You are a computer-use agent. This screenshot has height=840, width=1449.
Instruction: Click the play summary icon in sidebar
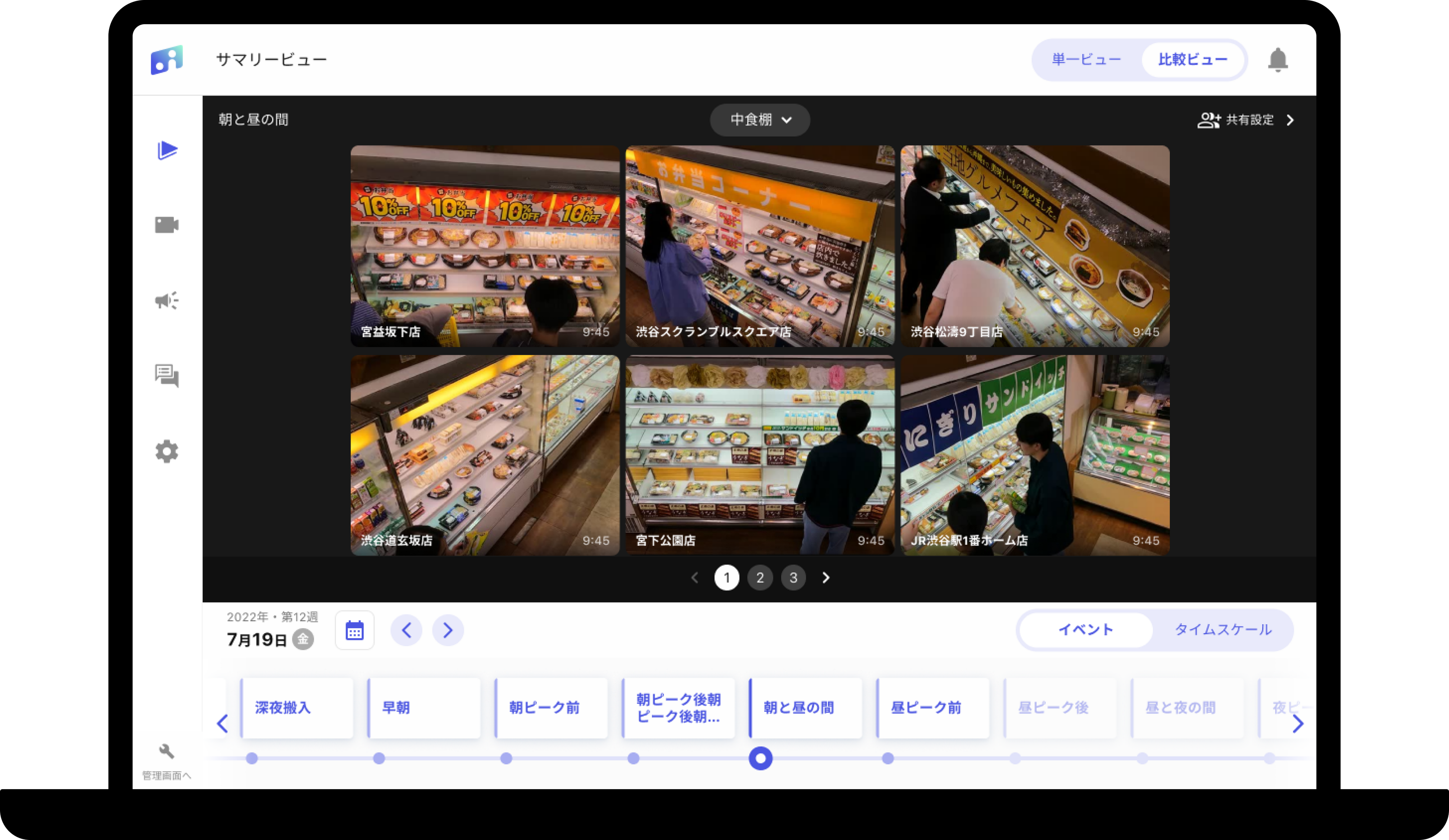coord(167,150)
